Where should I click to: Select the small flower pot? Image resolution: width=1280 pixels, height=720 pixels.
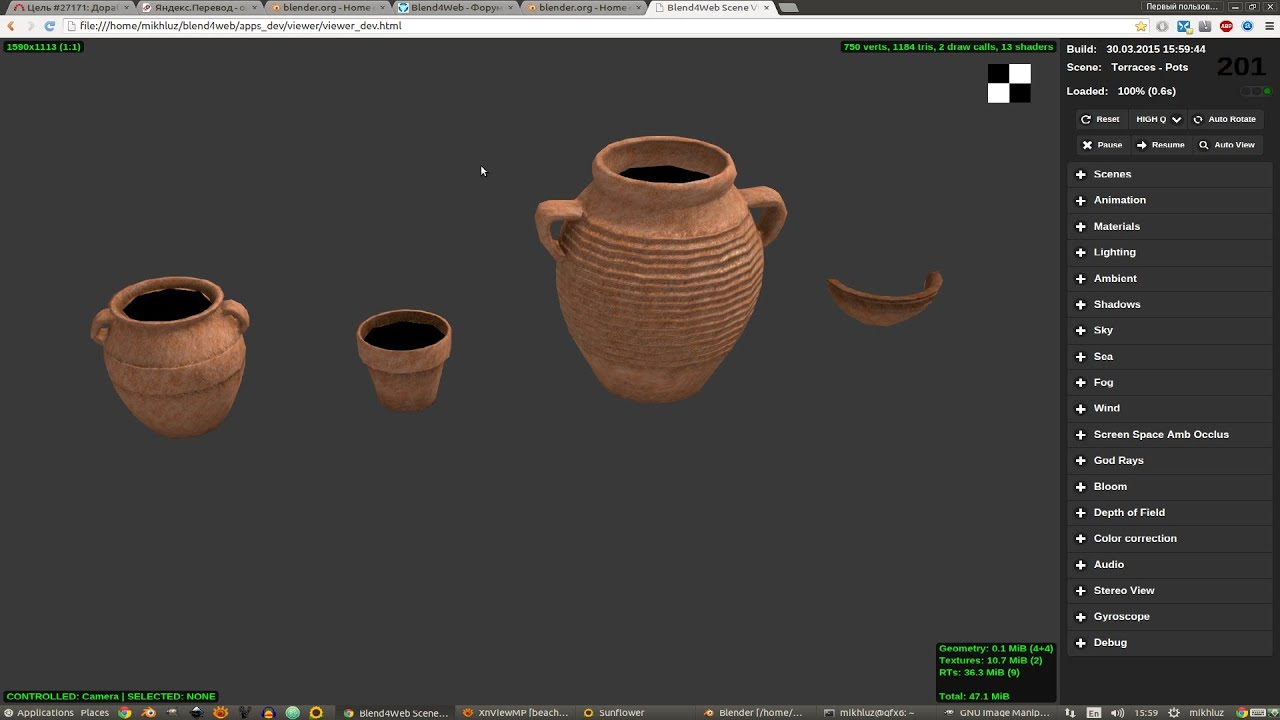coord(404,360)
